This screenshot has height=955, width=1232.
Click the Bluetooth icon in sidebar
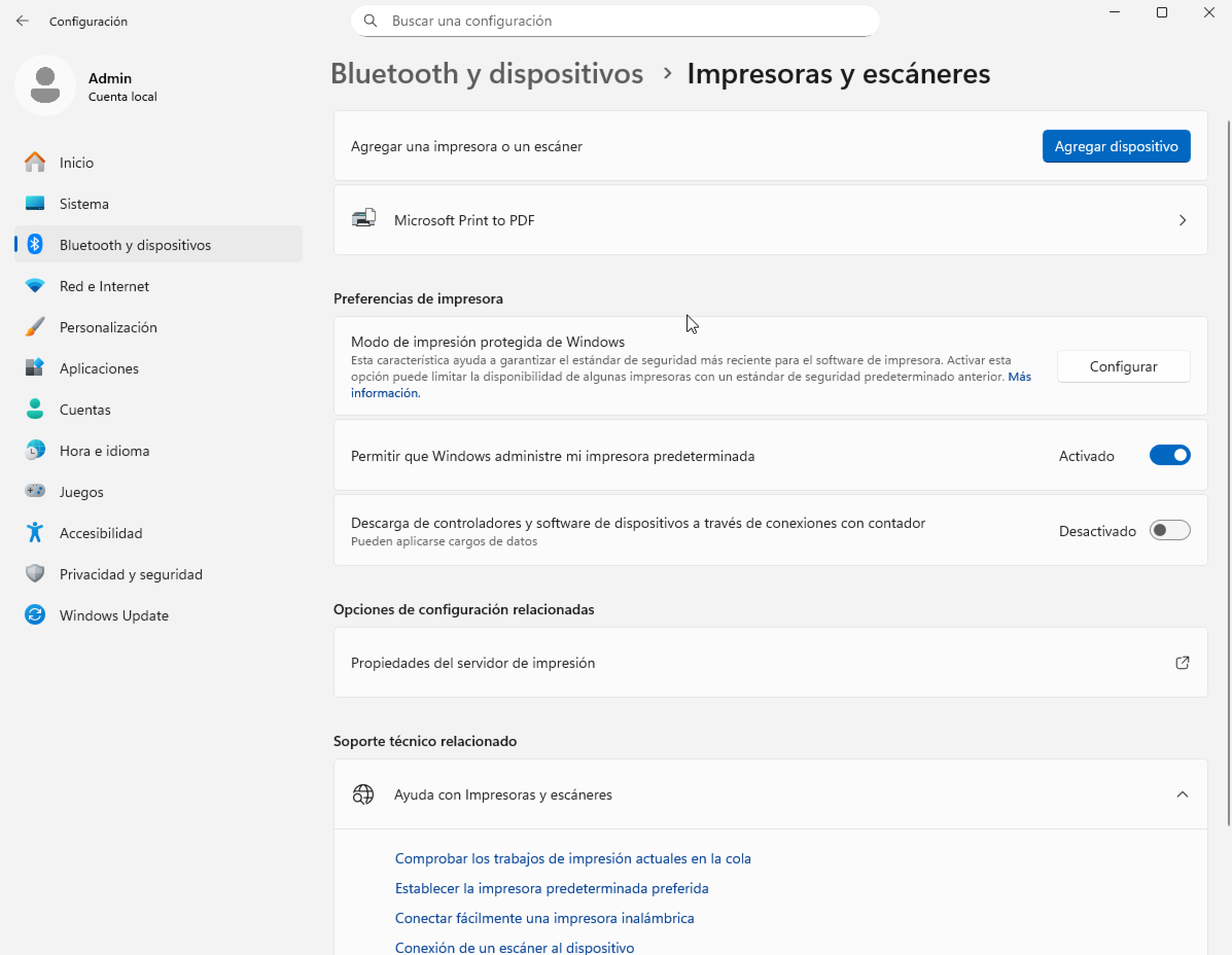coord(35,244)
